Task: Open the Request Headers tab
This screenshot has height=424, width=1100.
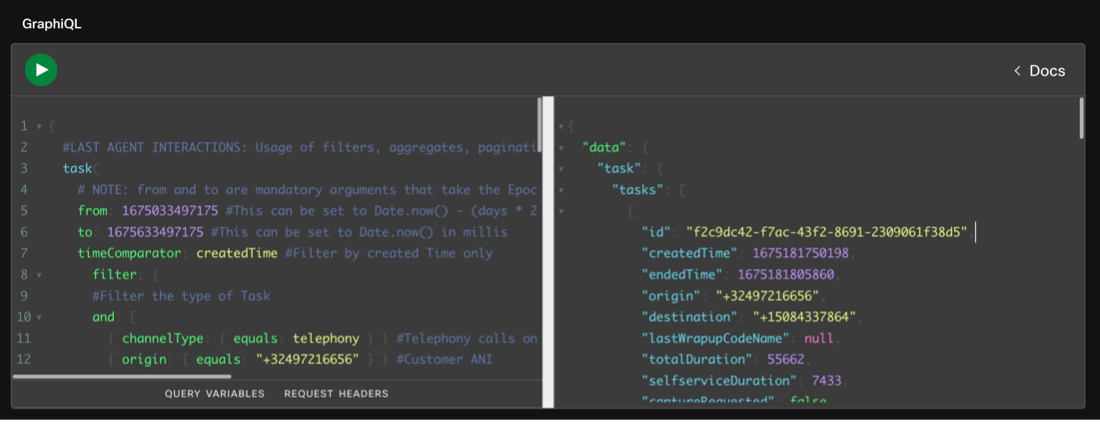Action: point(336,394)
